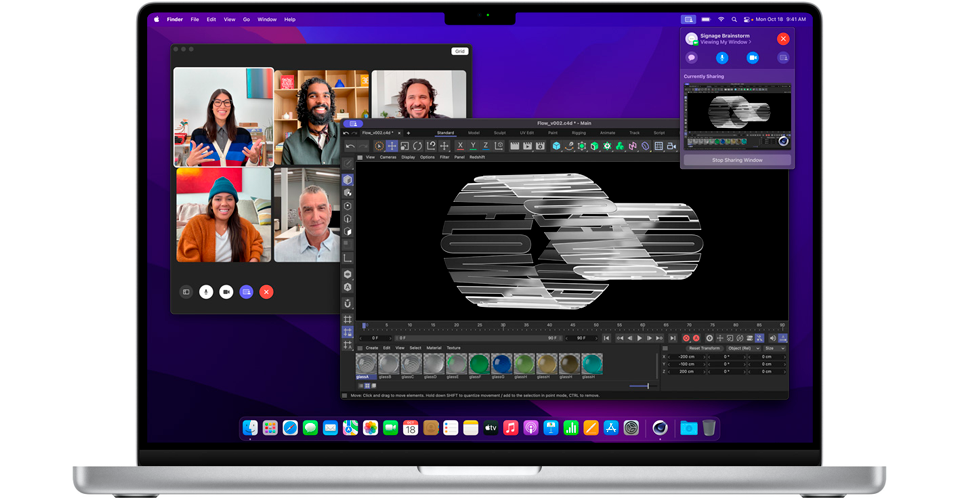Toggle camera in FaceTime window
This screenshot has width=960, height=500.
pyautogui.click(x=226, y=292)
